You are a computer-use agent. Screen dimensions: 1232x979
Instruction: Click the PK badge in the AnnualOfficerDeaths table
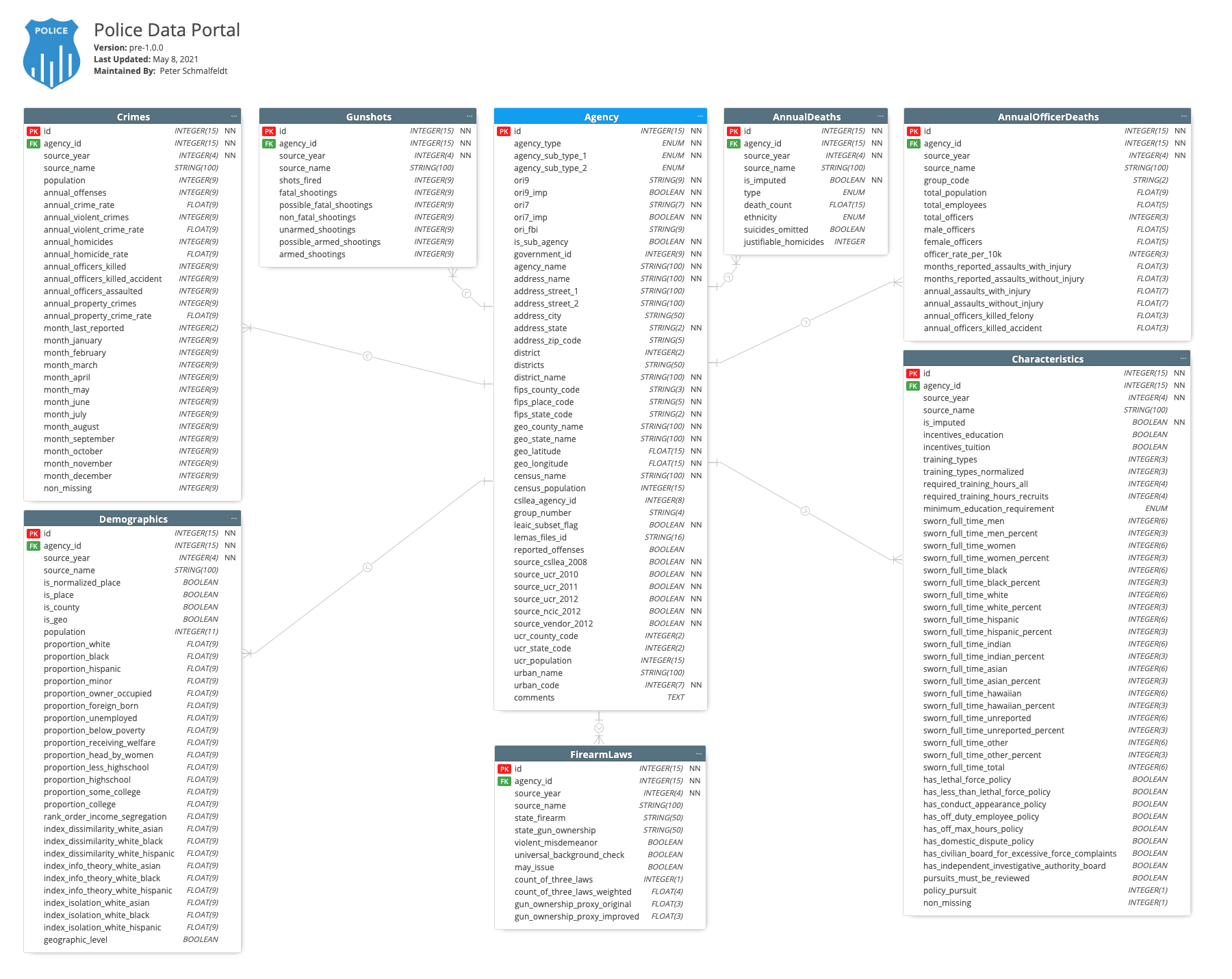(914, 131)
